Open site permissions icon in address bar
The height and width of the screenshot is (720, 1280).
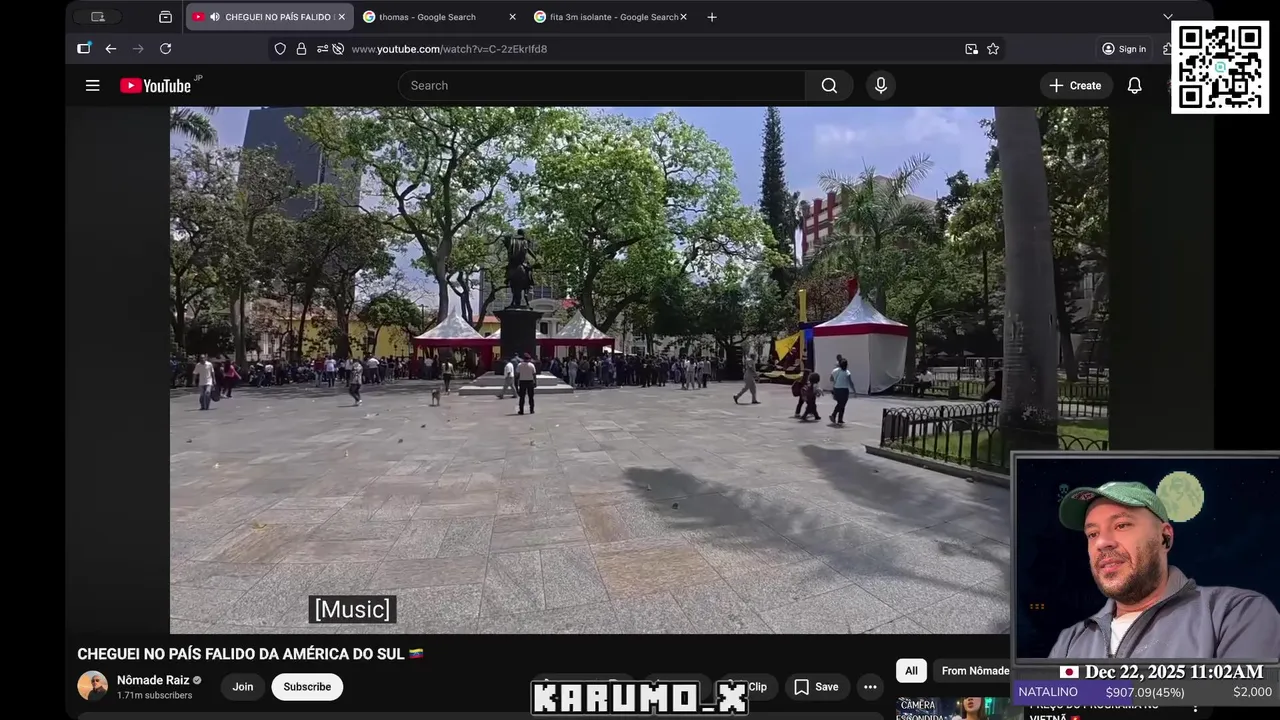pyautogui.click(x=322, y=49)
